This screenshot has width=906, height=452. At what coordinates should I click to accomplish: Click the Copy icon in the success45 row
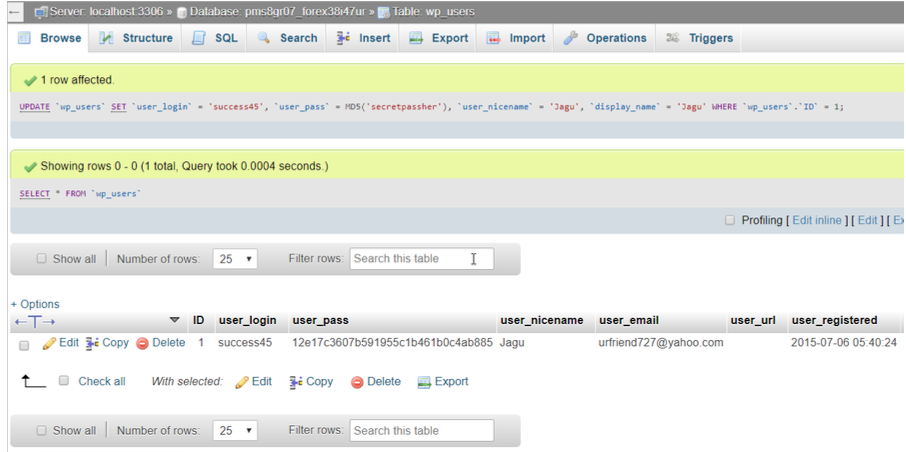(93, 343)
